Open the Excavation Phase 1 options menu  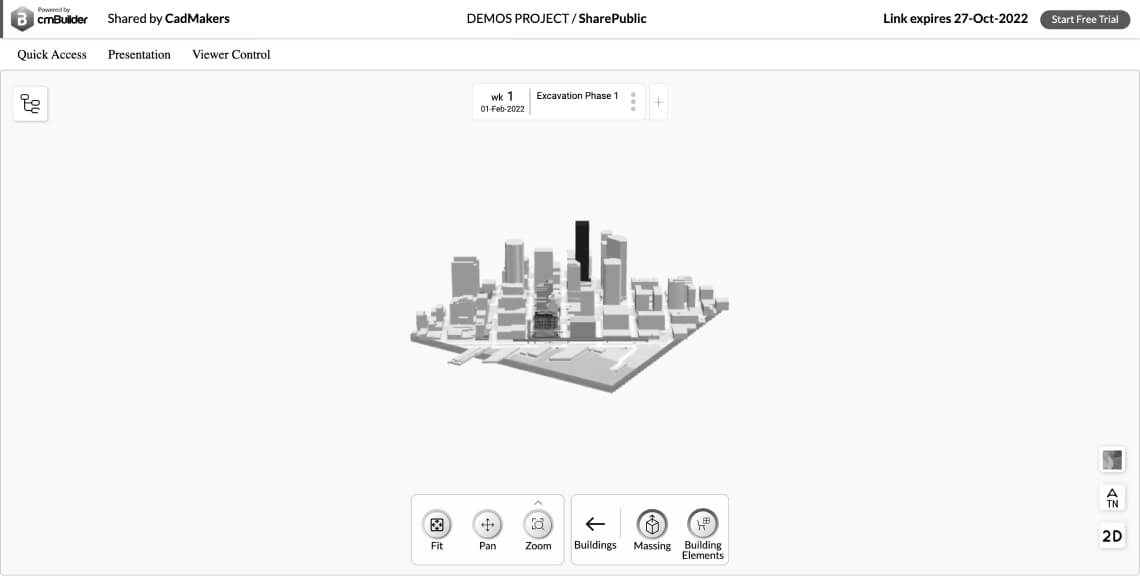tap(632, 101)
